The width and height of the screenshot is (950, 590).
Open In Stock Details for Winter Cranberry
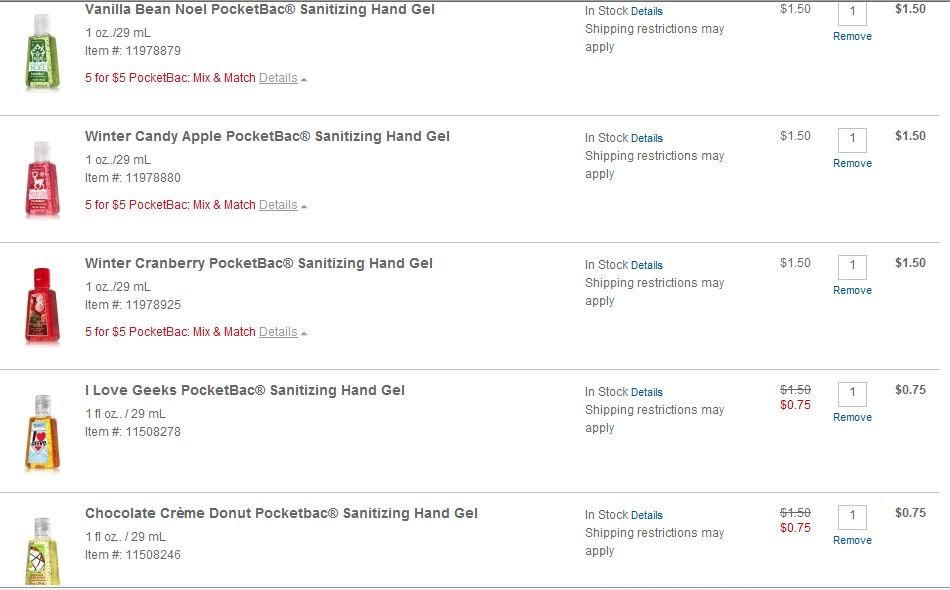pos(646,265)
